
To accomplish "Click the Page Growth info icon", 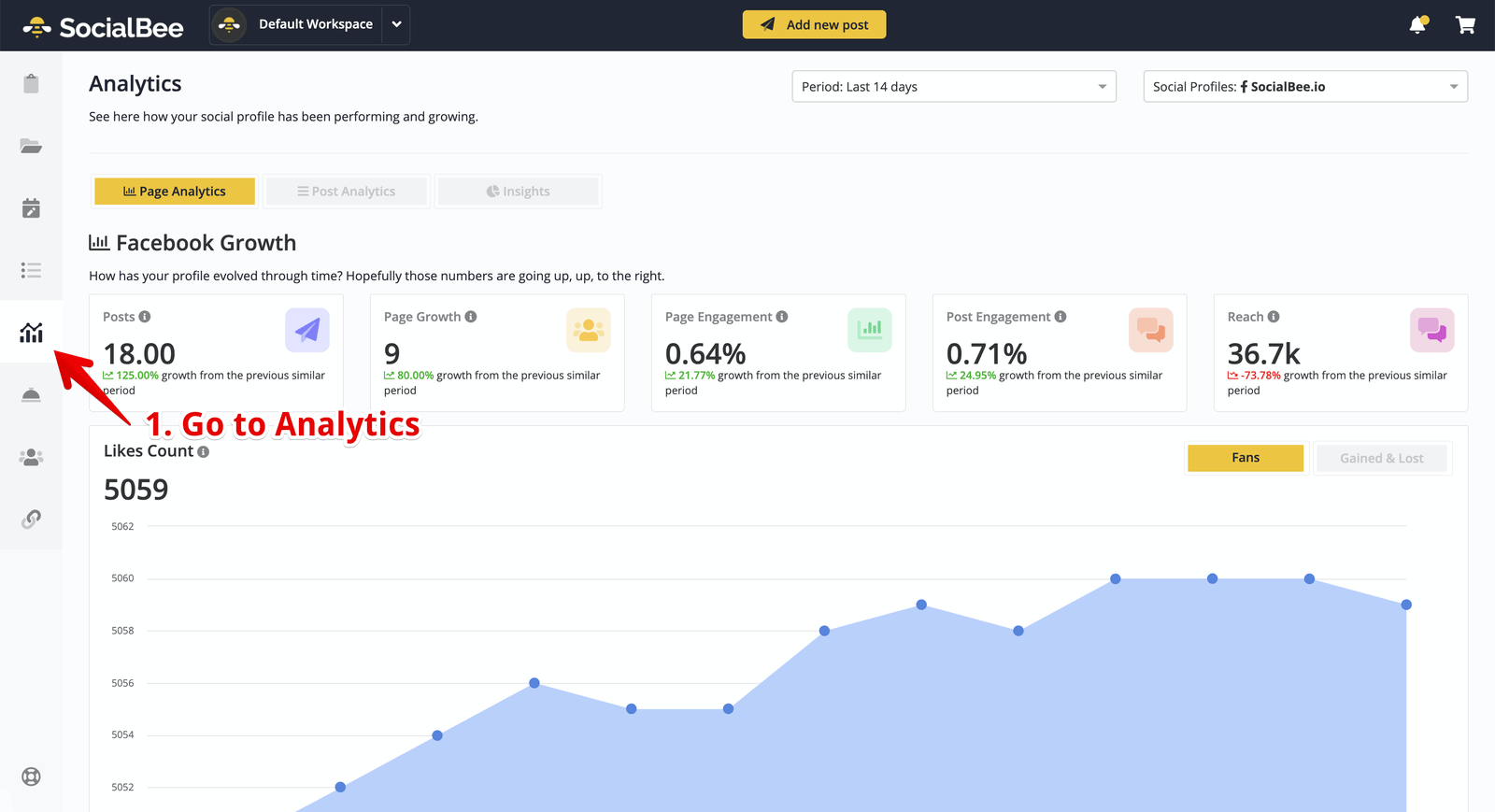I will [471, 317].
